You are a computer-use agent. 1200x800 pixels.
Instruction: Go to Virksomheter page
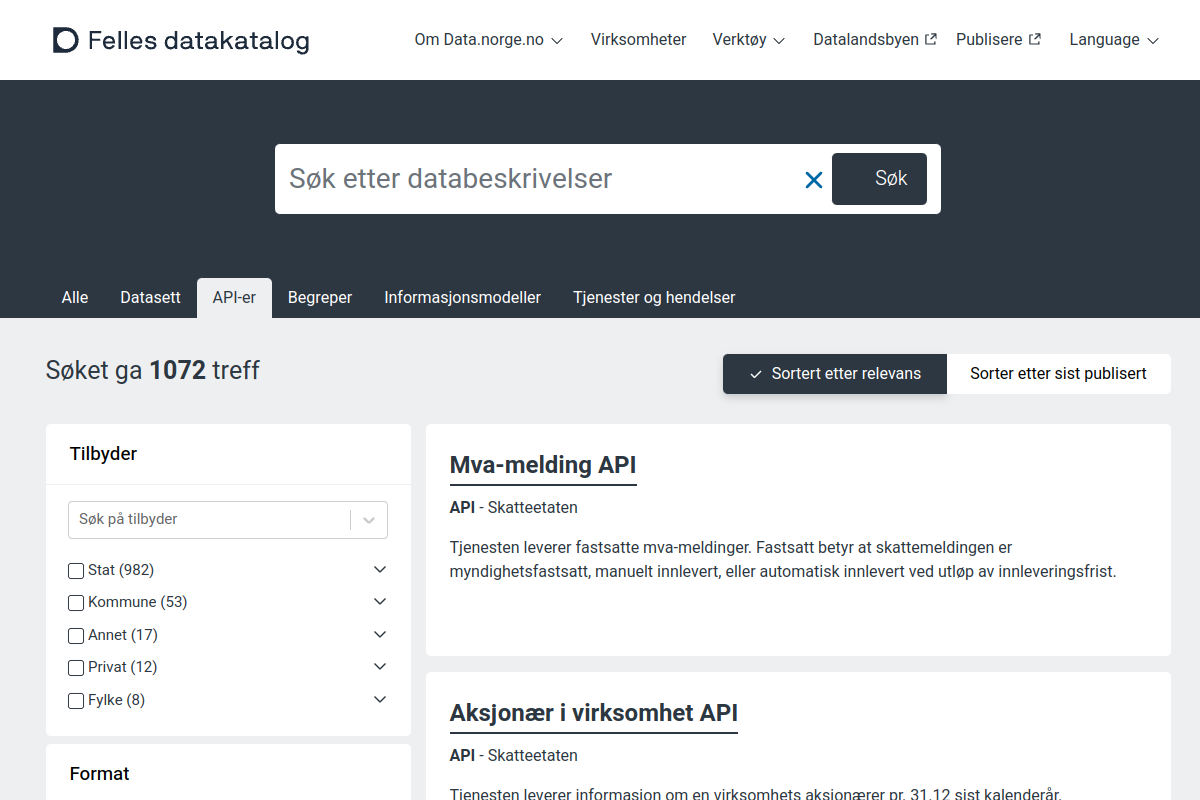(x=639, y=40)
